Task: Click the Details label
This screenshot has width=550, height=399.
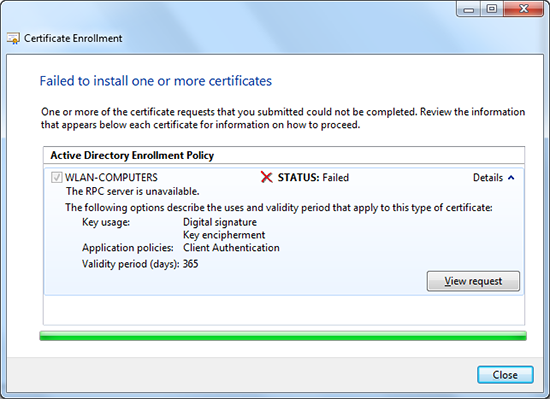Action: pos(488,178)
